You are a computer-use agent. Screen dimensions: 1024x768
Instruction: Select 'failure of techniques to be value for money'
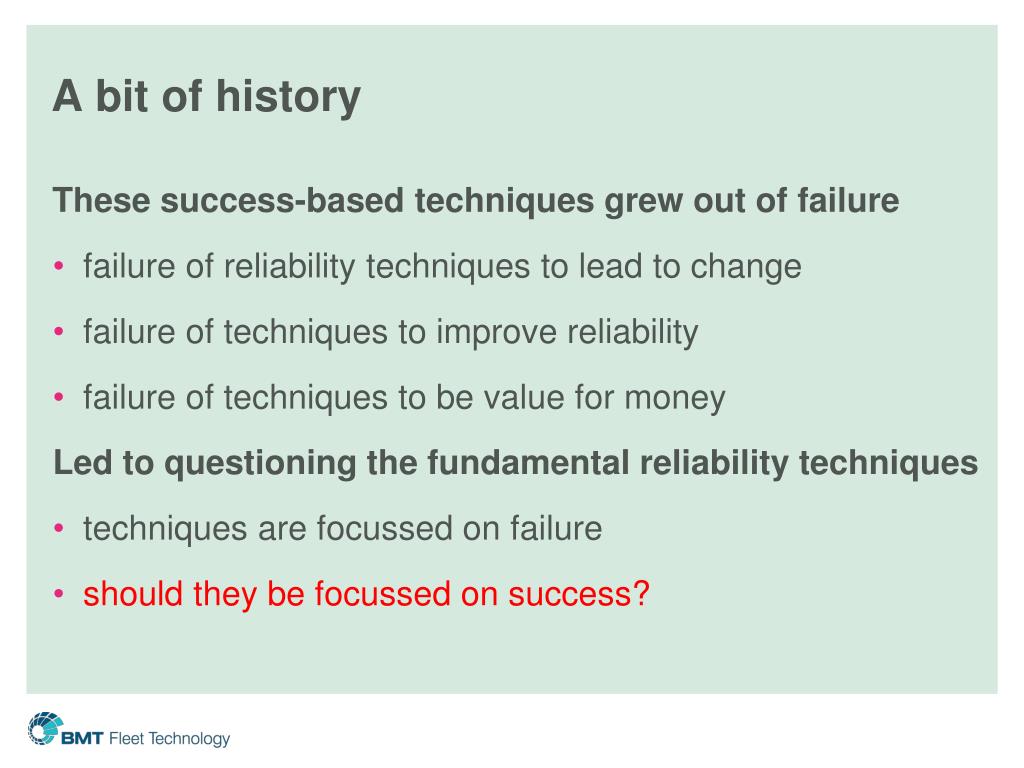click(x=404, y=397)
